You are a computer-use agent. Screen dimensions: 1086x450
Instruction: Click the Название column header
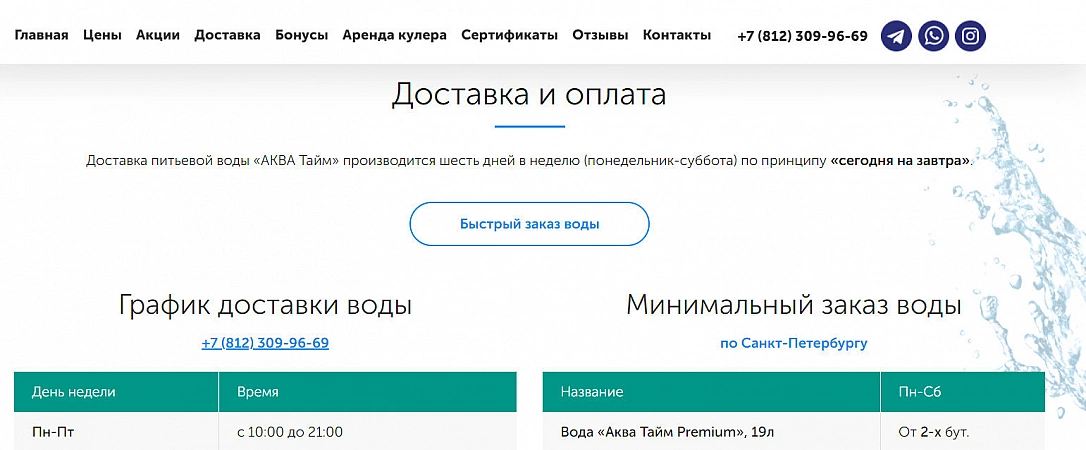tap(592, 392)
